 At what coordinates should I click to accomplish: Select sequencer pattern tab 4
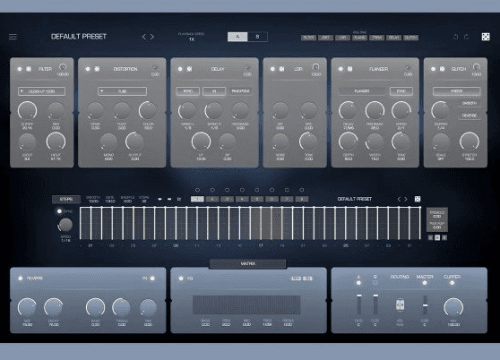pyautogui.click(x=242, y=199)
